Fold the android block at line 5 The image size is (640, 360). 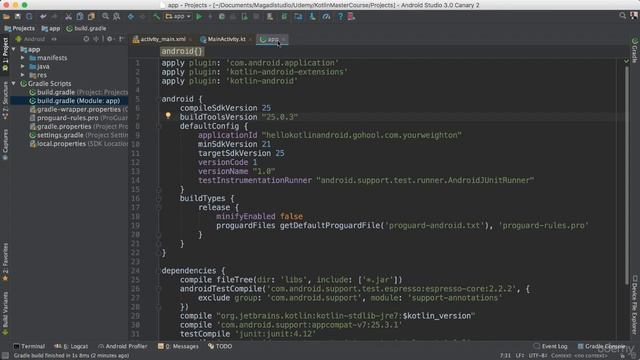[158, 99]
